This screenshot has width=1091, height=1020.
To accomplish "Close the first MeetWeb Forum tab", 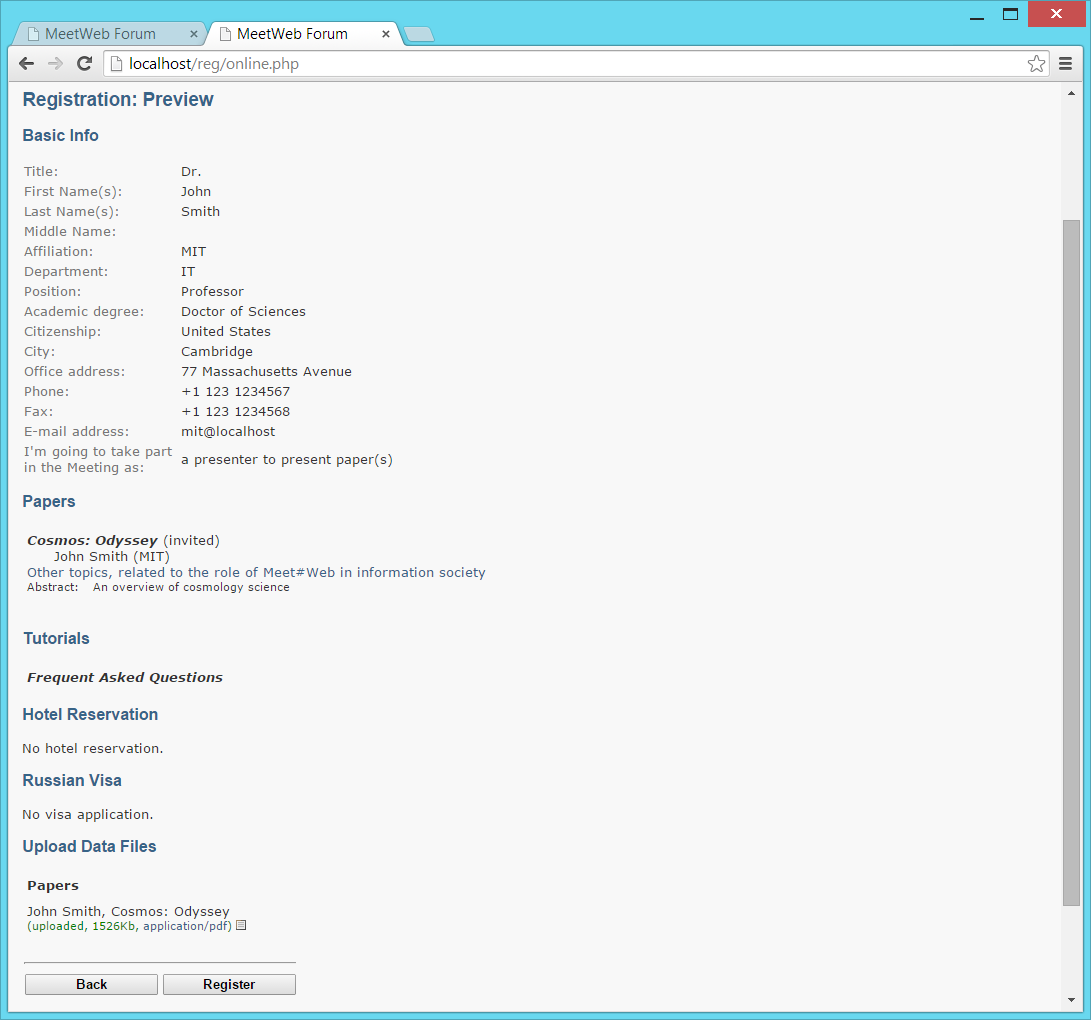I will click(x=194, y=33).
